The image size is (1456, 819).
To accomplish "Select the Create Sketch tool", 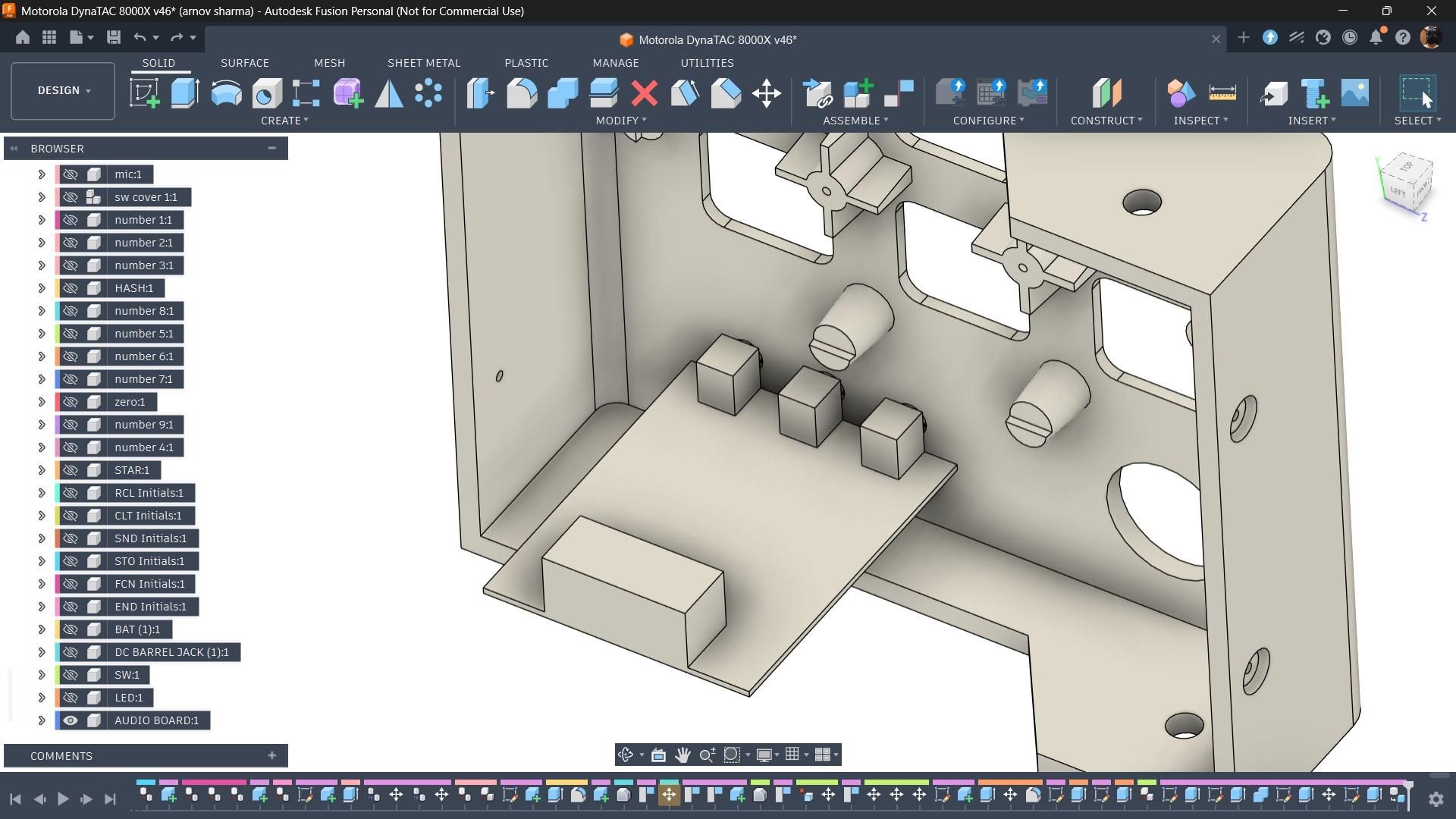I will pos(144,93).
